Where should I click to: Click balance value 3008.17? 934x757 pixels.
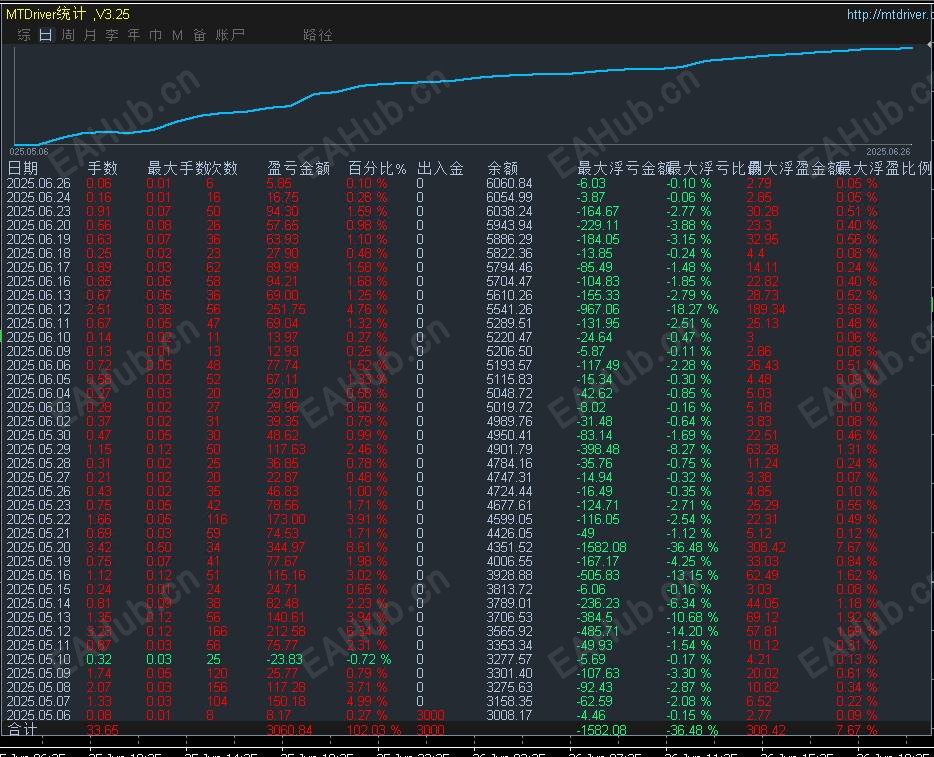coord(509,715)
